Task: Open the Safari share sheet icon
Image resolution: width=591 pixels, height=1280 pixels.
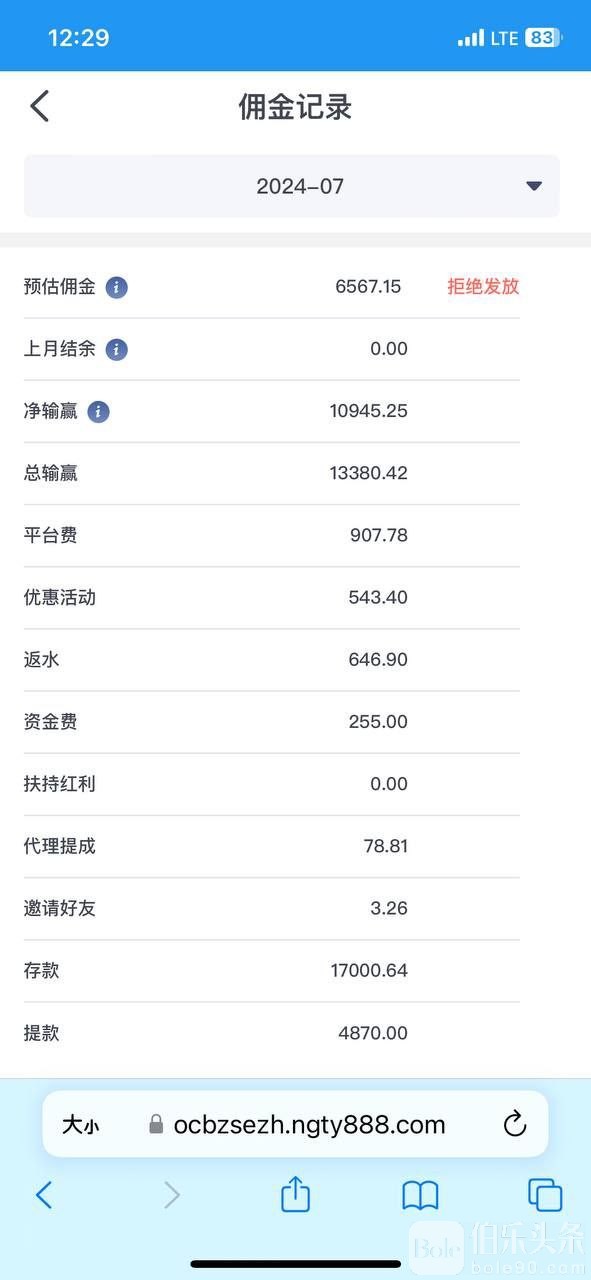Action: (x=295, y=1194)
